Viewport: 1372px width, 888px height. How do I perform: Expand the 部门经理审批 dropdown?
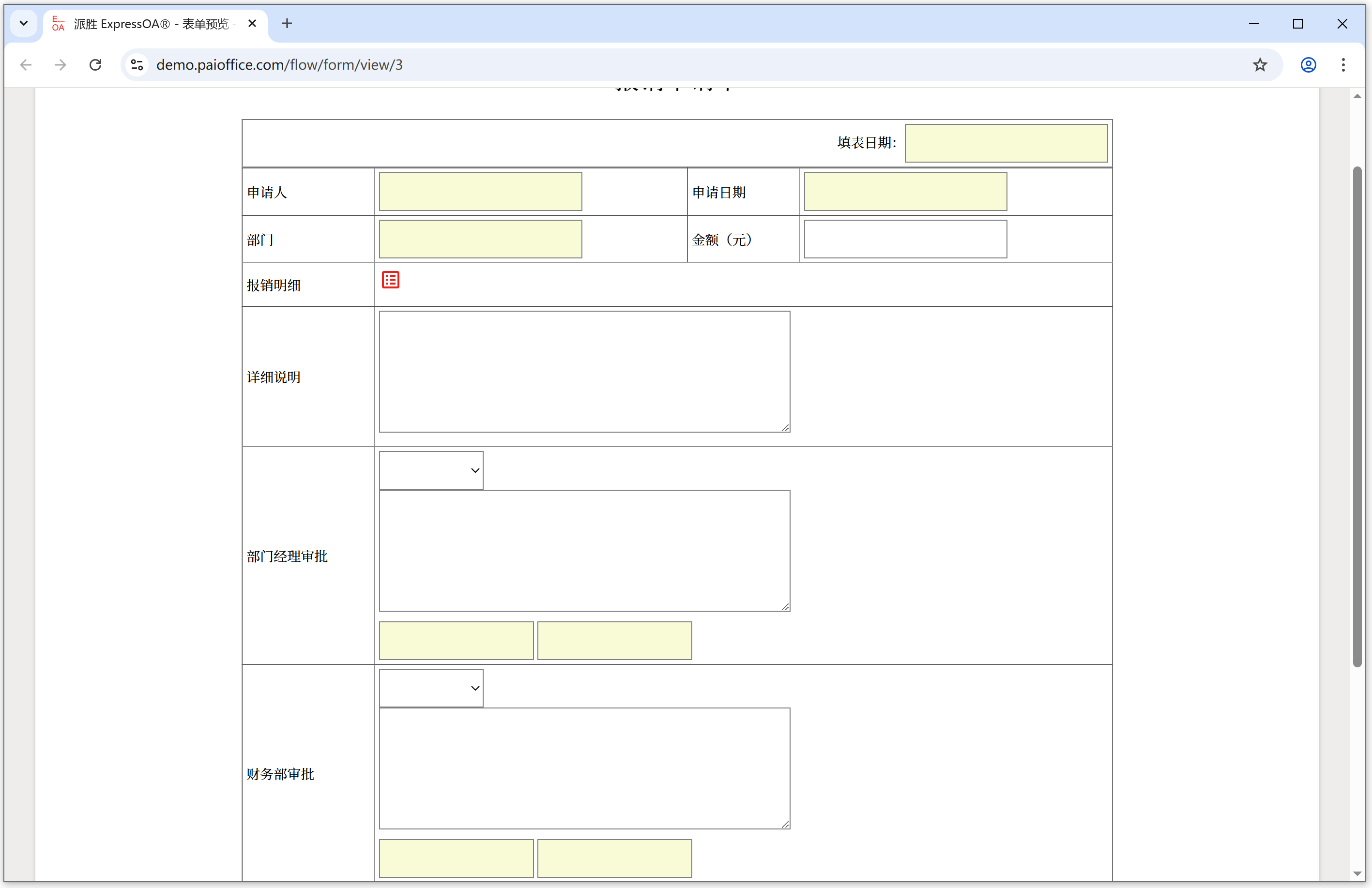(x=430, y=470)
